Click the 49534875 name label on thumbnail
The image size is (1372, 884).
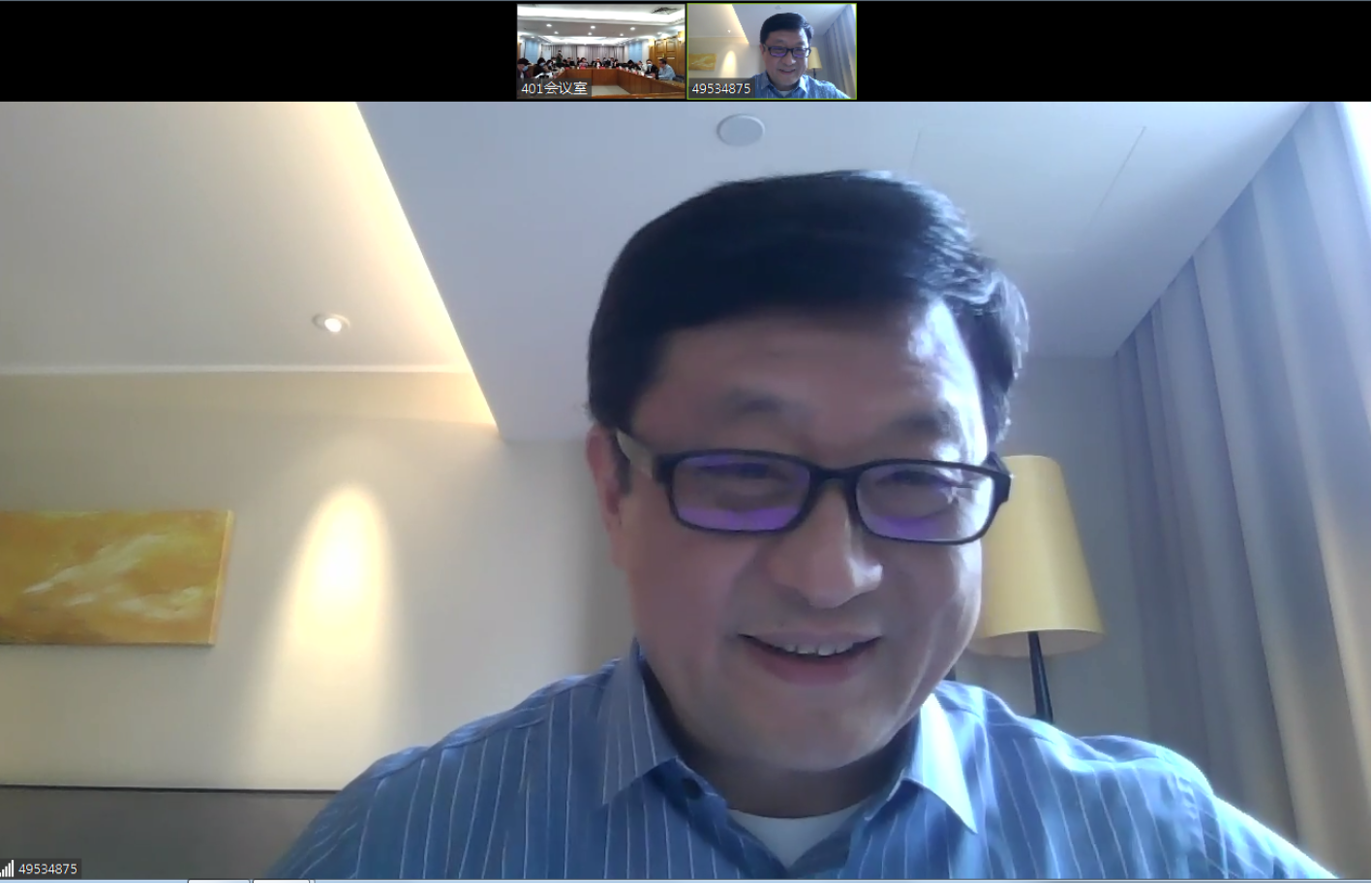point(721,88)
